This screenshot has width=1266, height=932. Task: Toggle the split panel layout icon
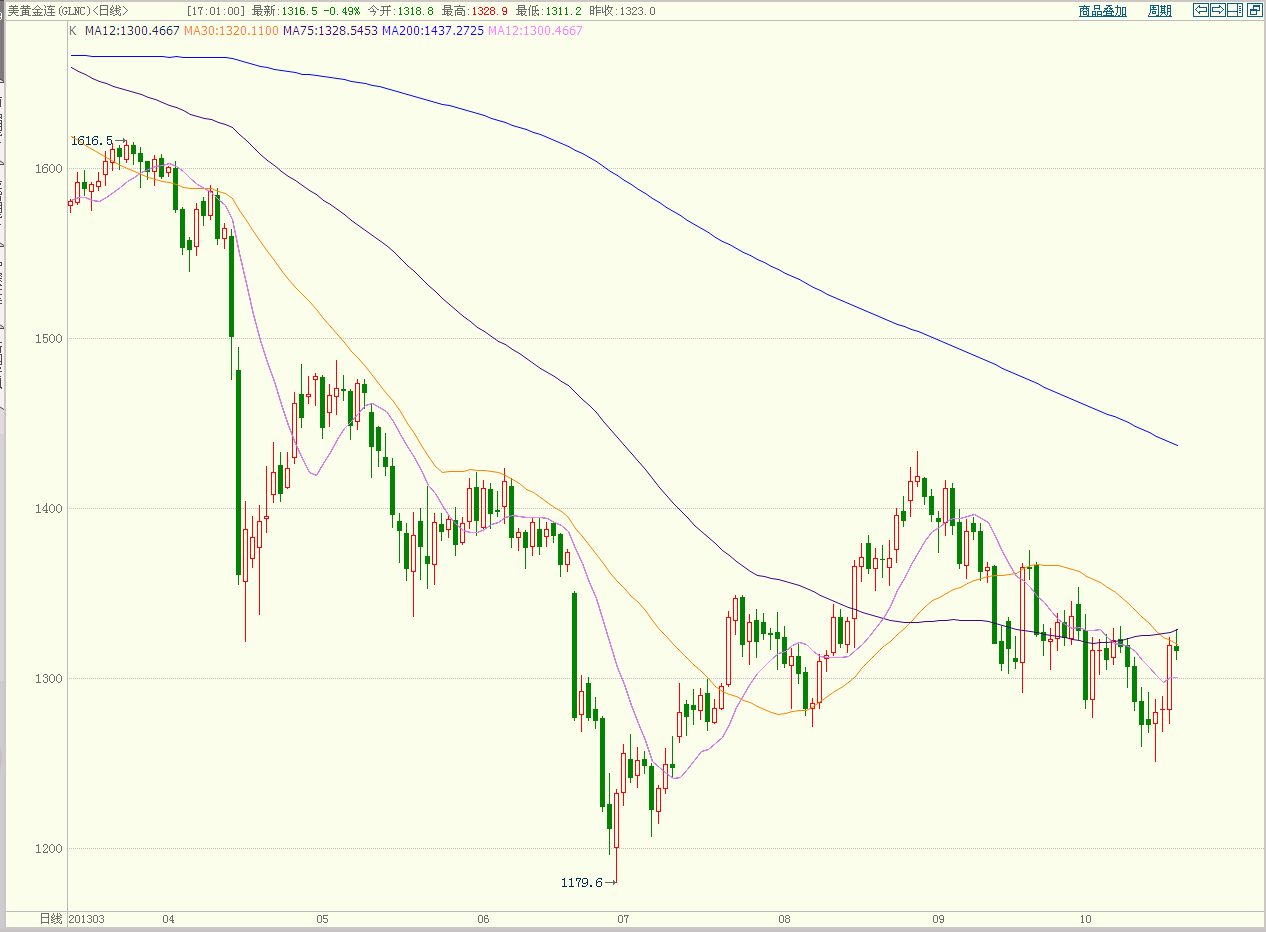[x=1234, y=10]
